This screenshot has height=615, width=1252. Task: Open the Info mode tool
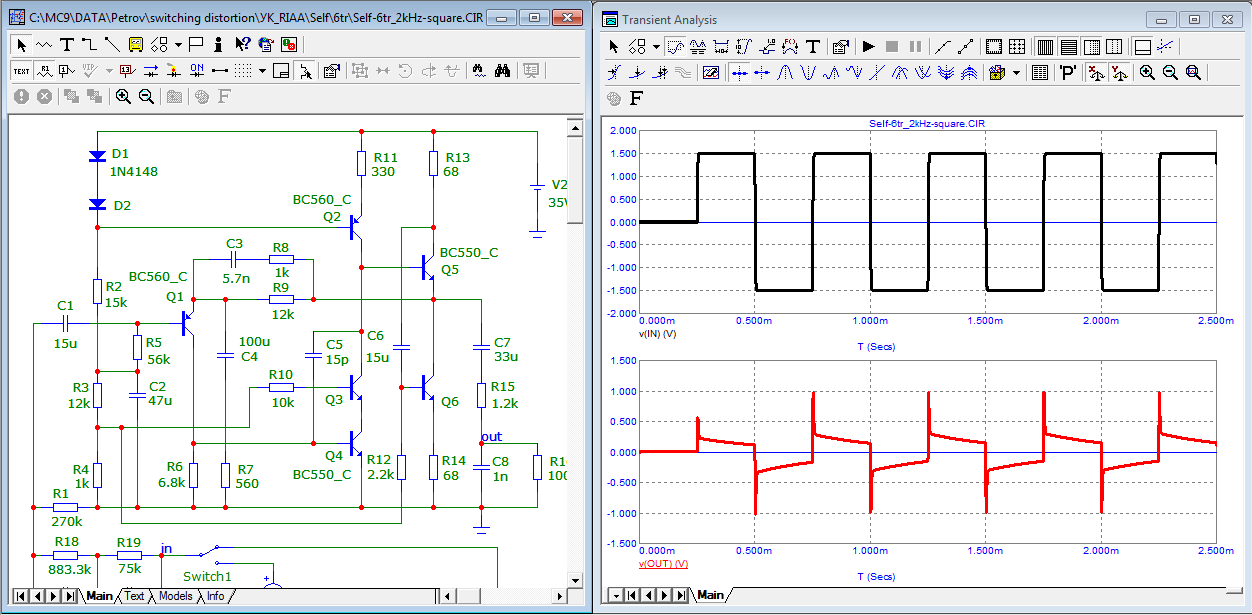point(219,44)
